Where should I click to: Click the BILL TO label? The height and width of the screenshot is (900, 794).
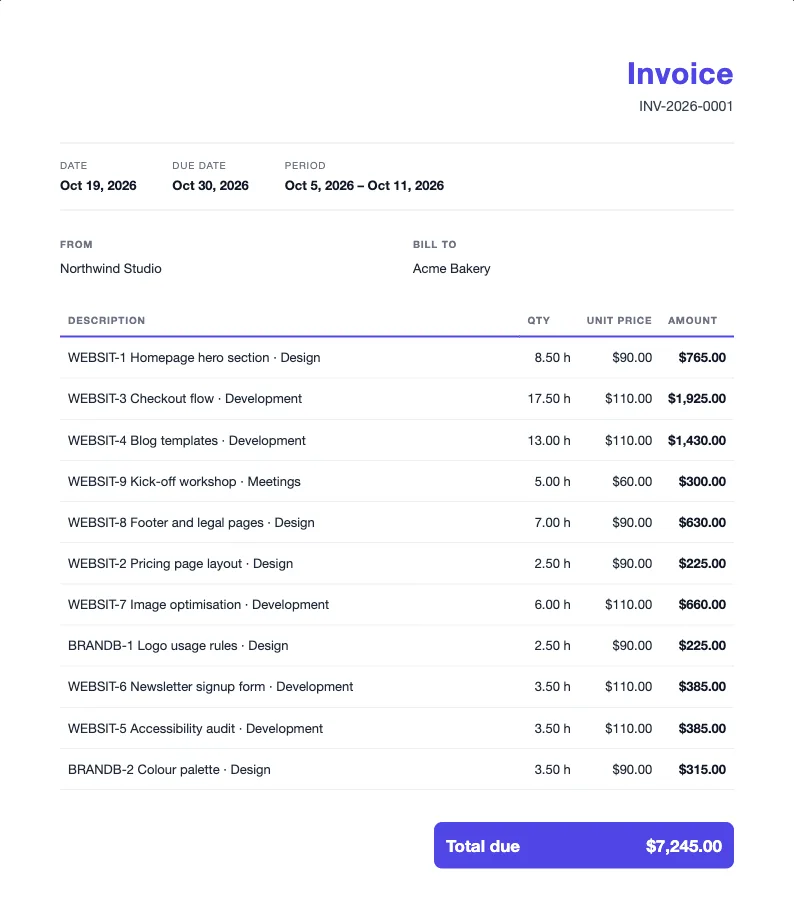(435, 245)
